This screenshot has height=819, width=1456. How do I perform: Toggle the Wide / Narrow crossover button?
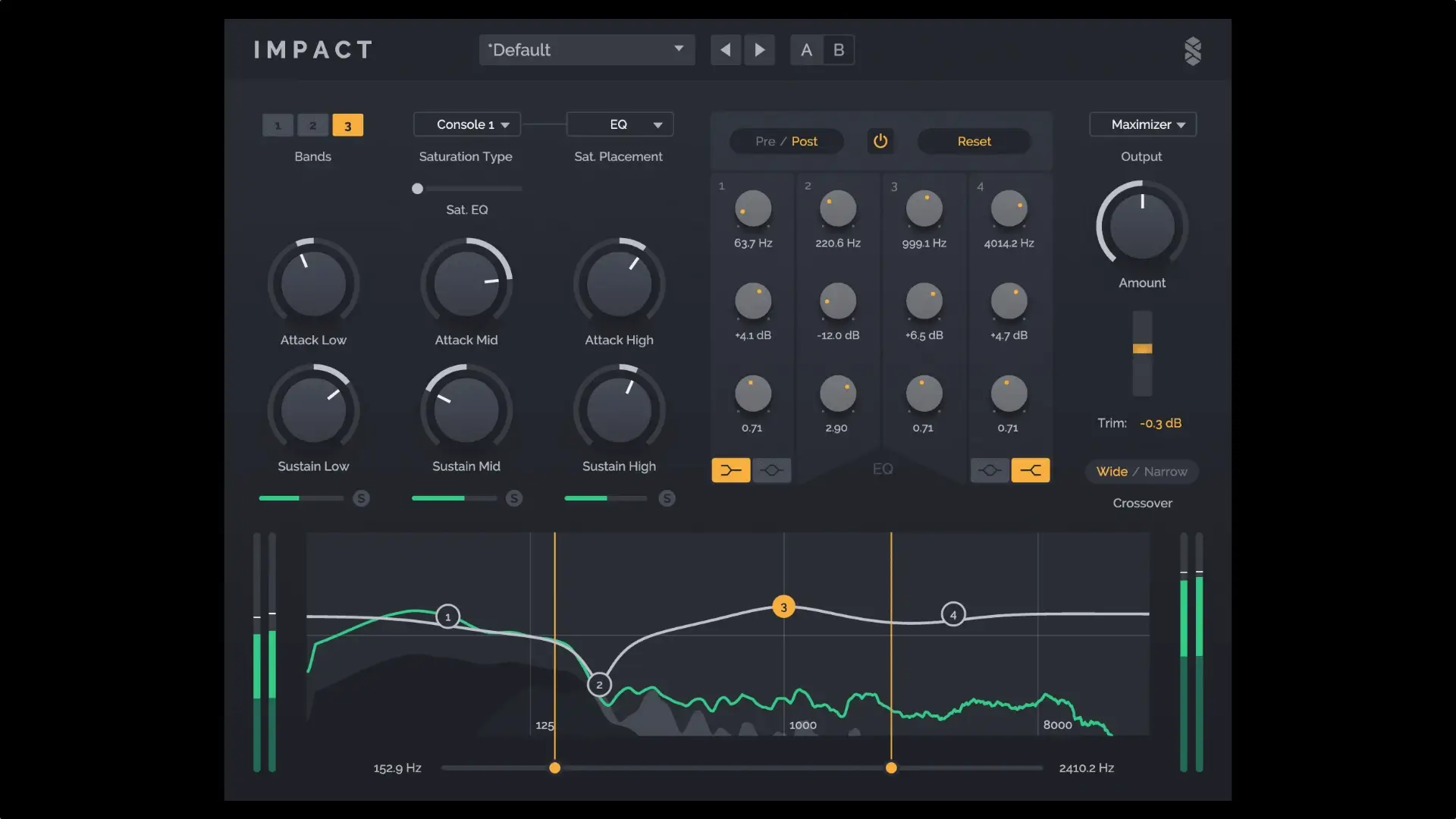tap(1141, 472)
